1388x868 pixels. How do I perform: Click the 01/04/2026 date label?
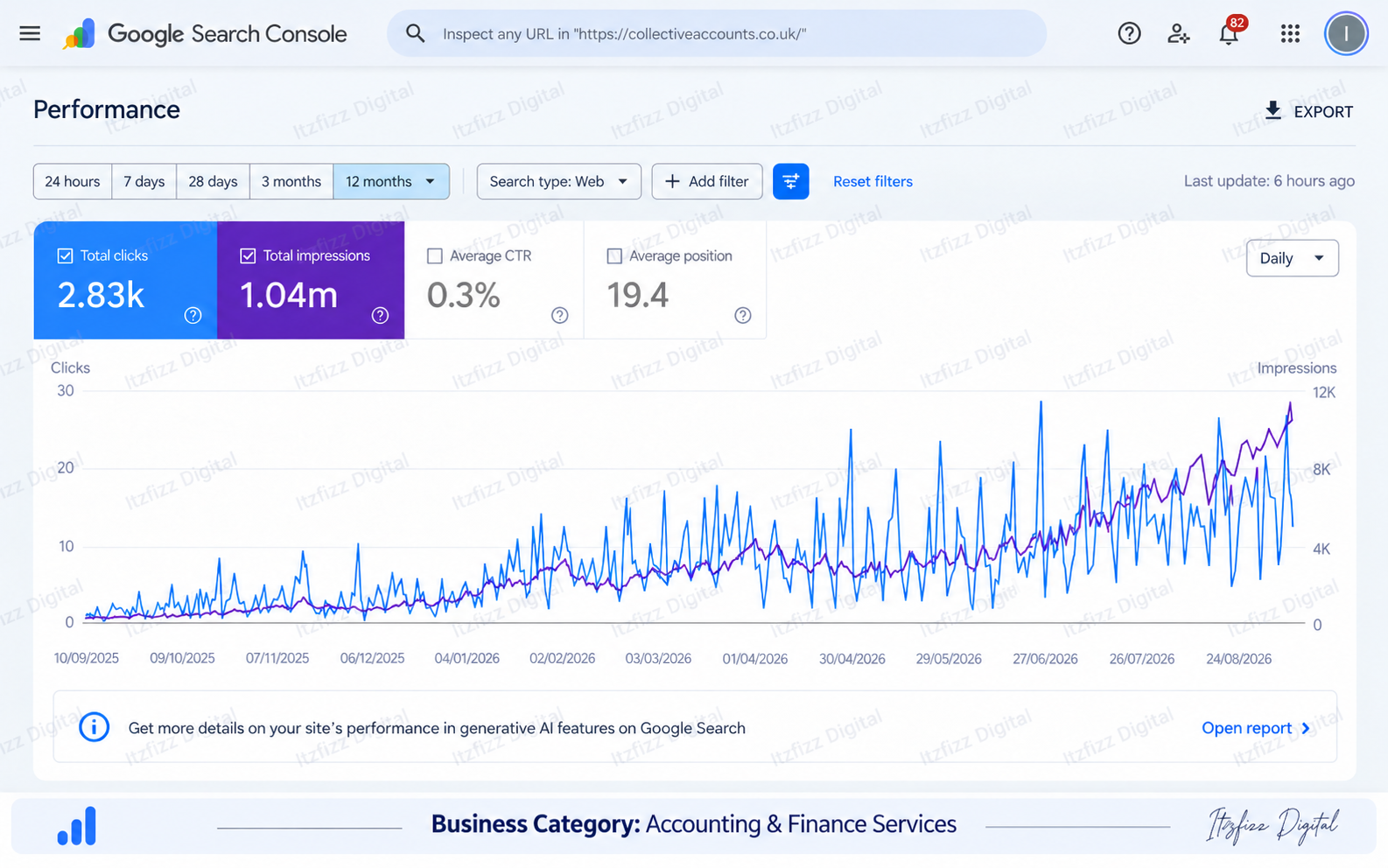click(754, 659)
